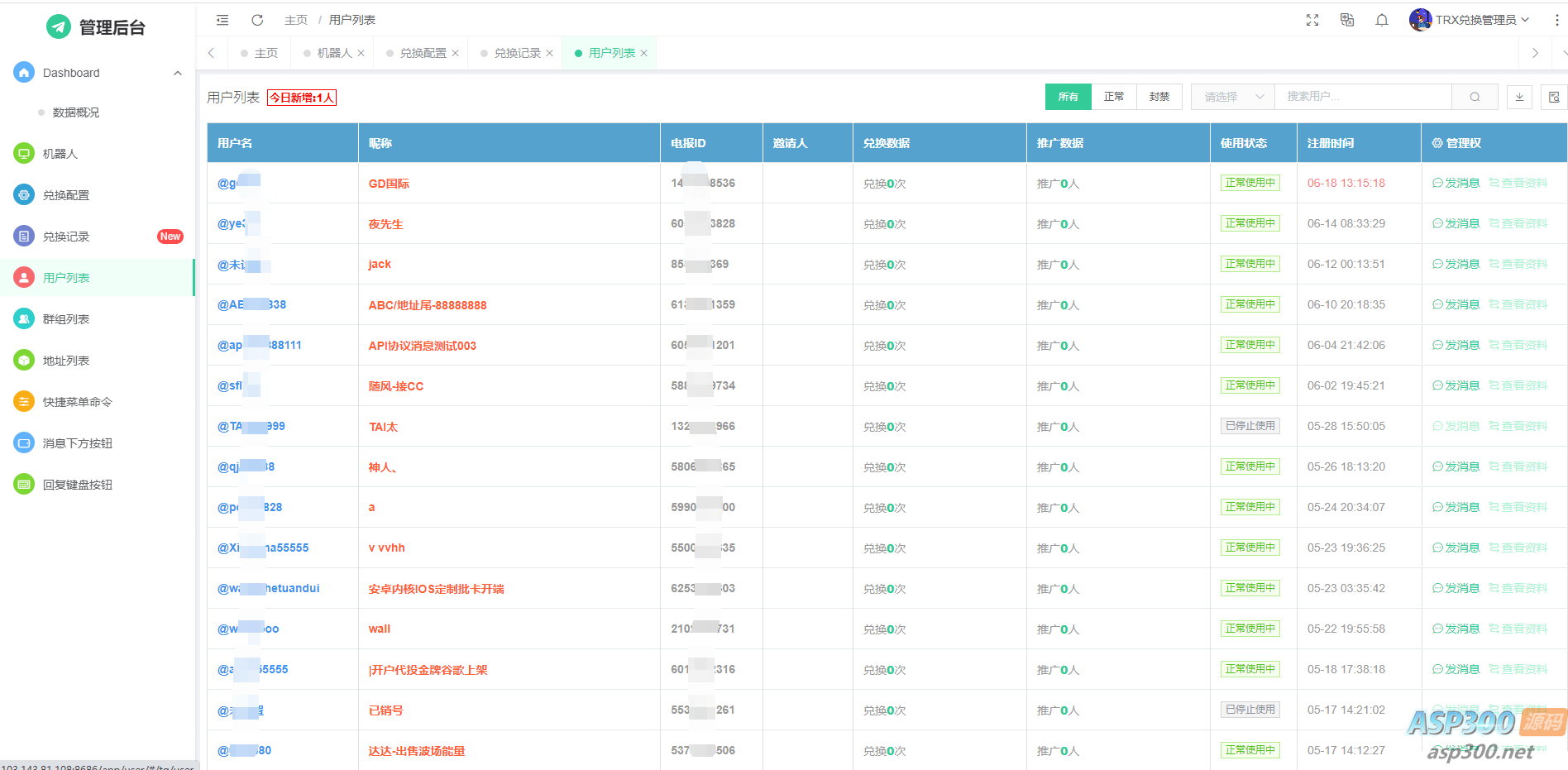Click the 搜索用户 input field

1363,97
